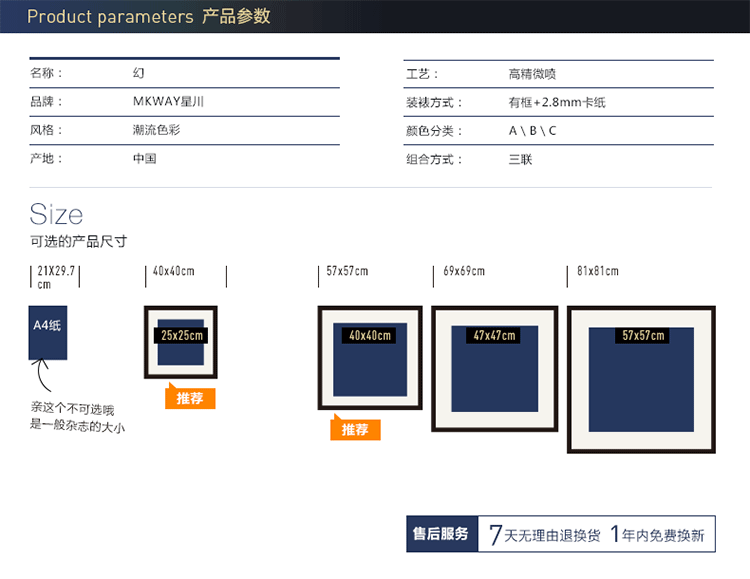Viewport: 750px width, 579px height.
Task: Click the 品牌 label
Action: coord(46,101)
